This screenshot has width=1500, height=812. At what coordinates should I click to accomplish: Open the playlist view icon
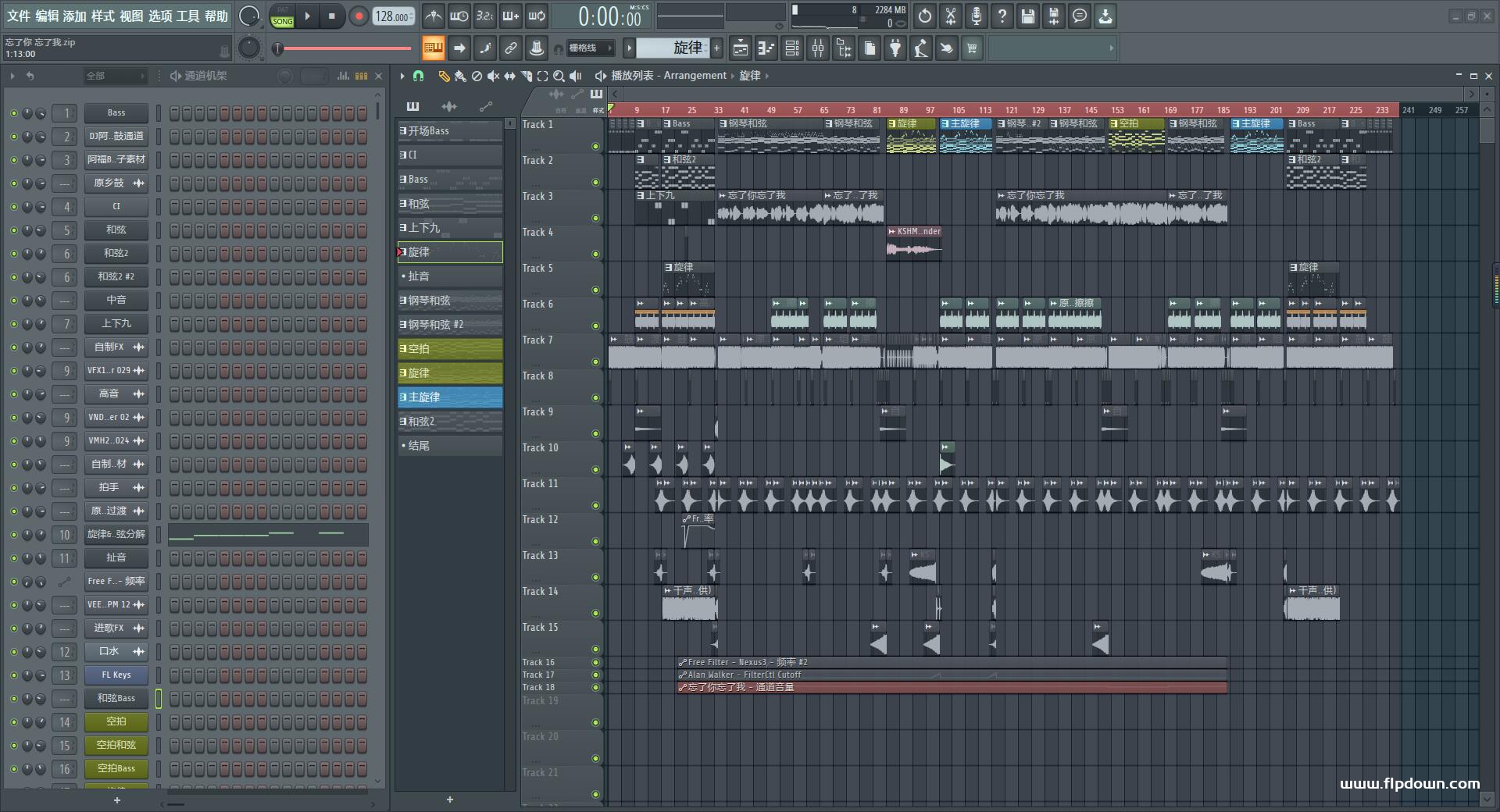[741, 48]
